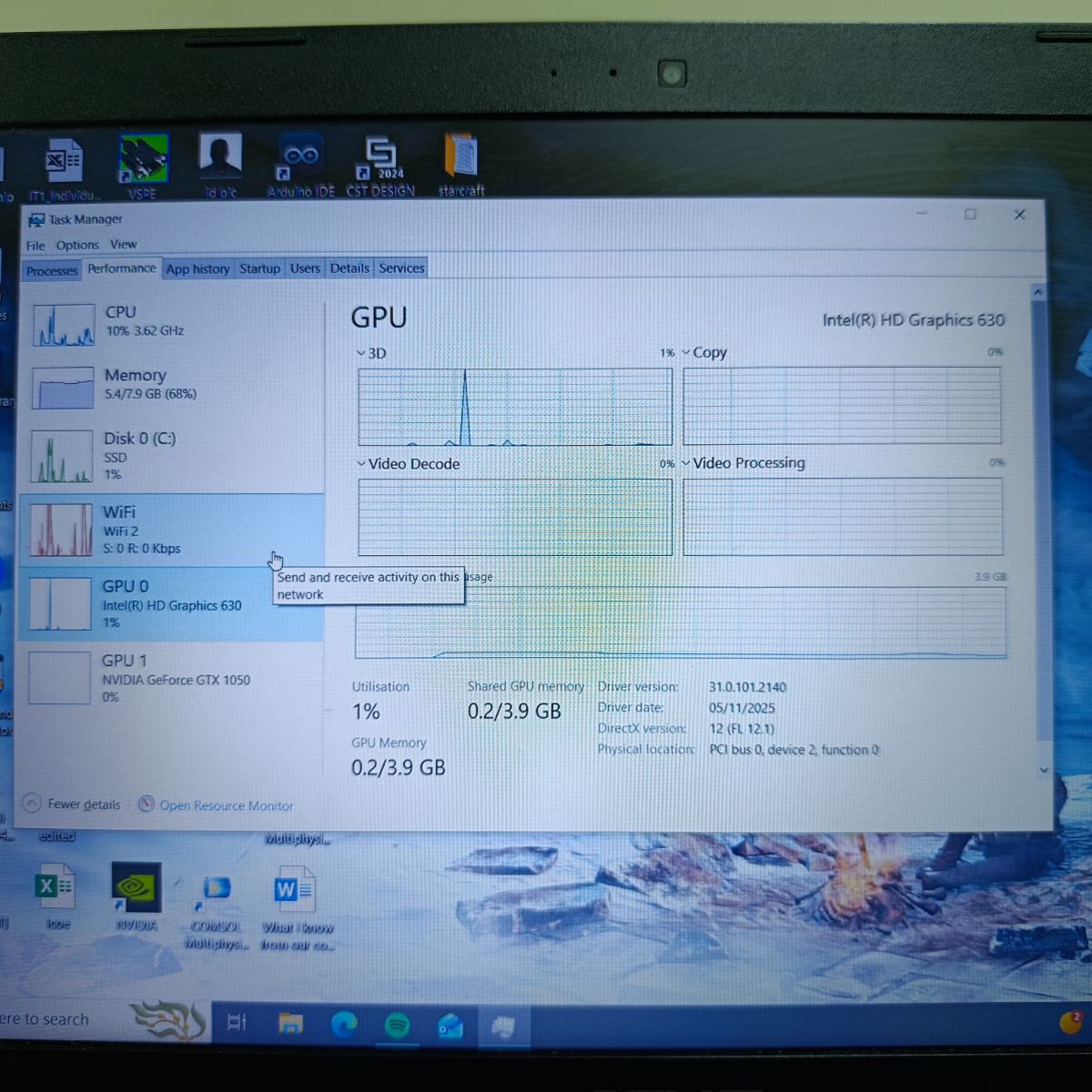Switch to the Processes tab
The height and width of the screenshot is (1092, 1092).
click(x=52, y=270)
